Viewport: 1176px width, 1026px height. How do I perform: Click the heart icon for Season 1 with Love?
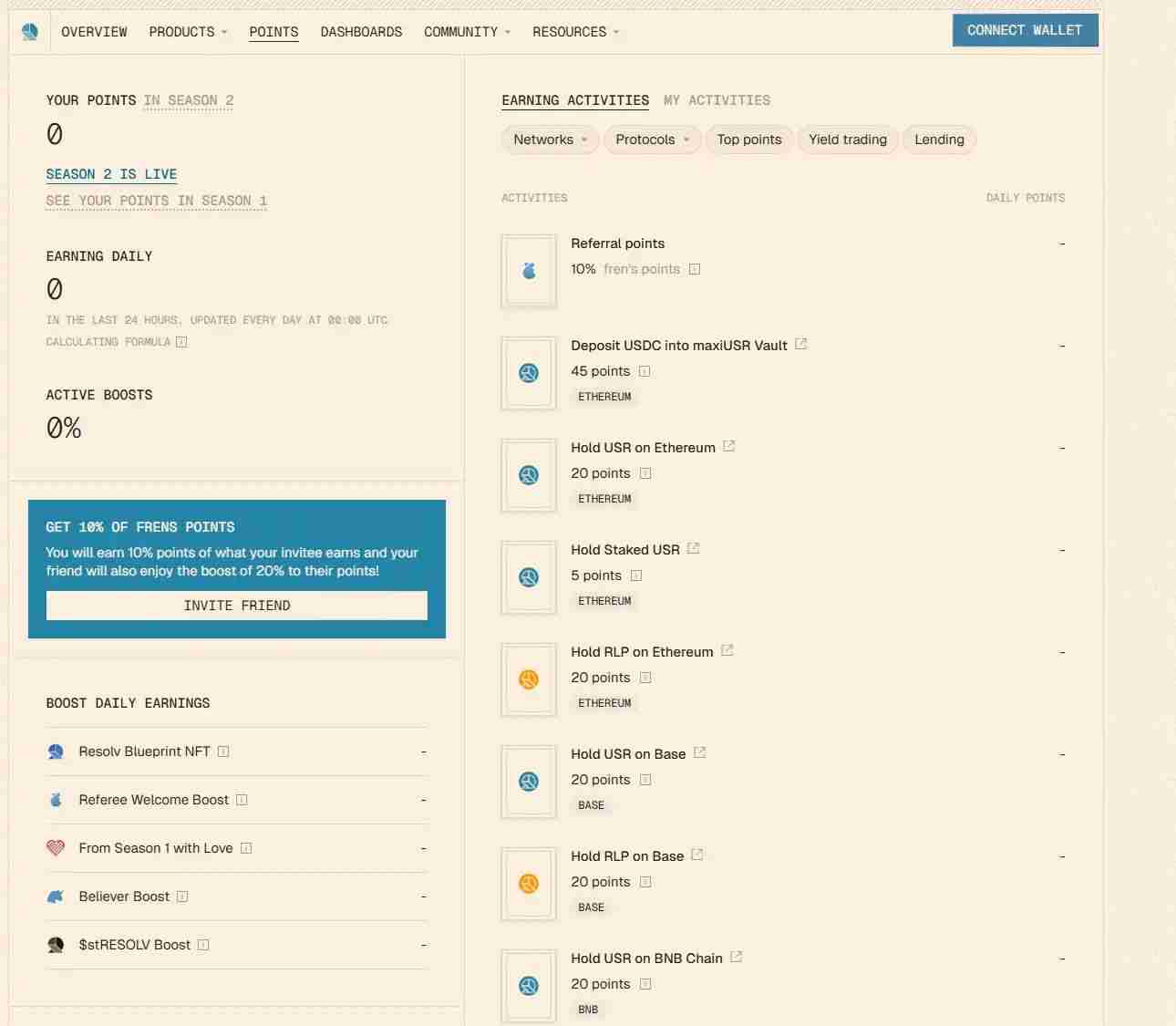coord(56,848)
